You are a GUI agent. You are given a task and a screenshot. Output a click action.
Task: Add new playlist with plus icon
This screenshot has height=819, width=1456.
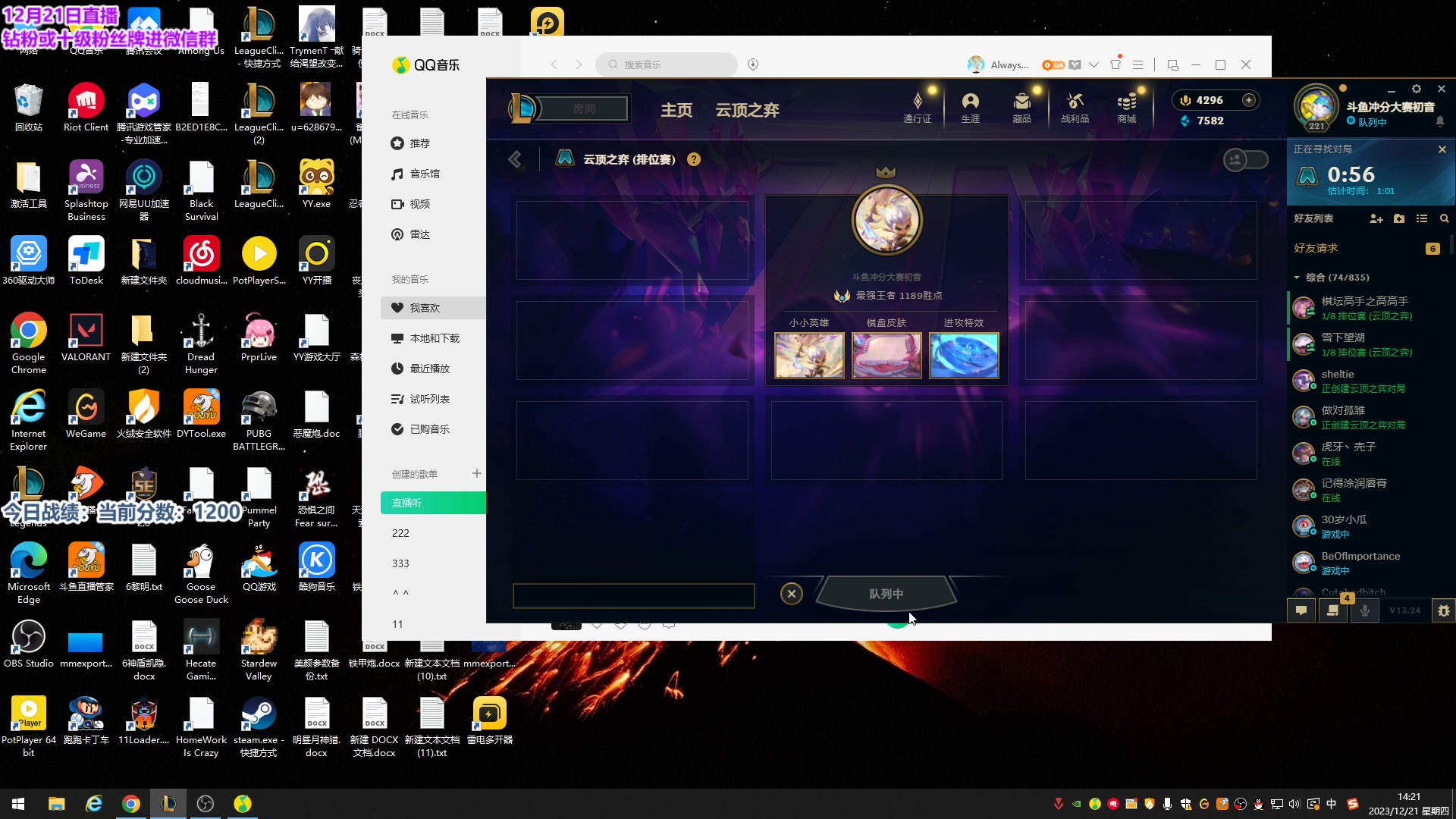(476, 473)
